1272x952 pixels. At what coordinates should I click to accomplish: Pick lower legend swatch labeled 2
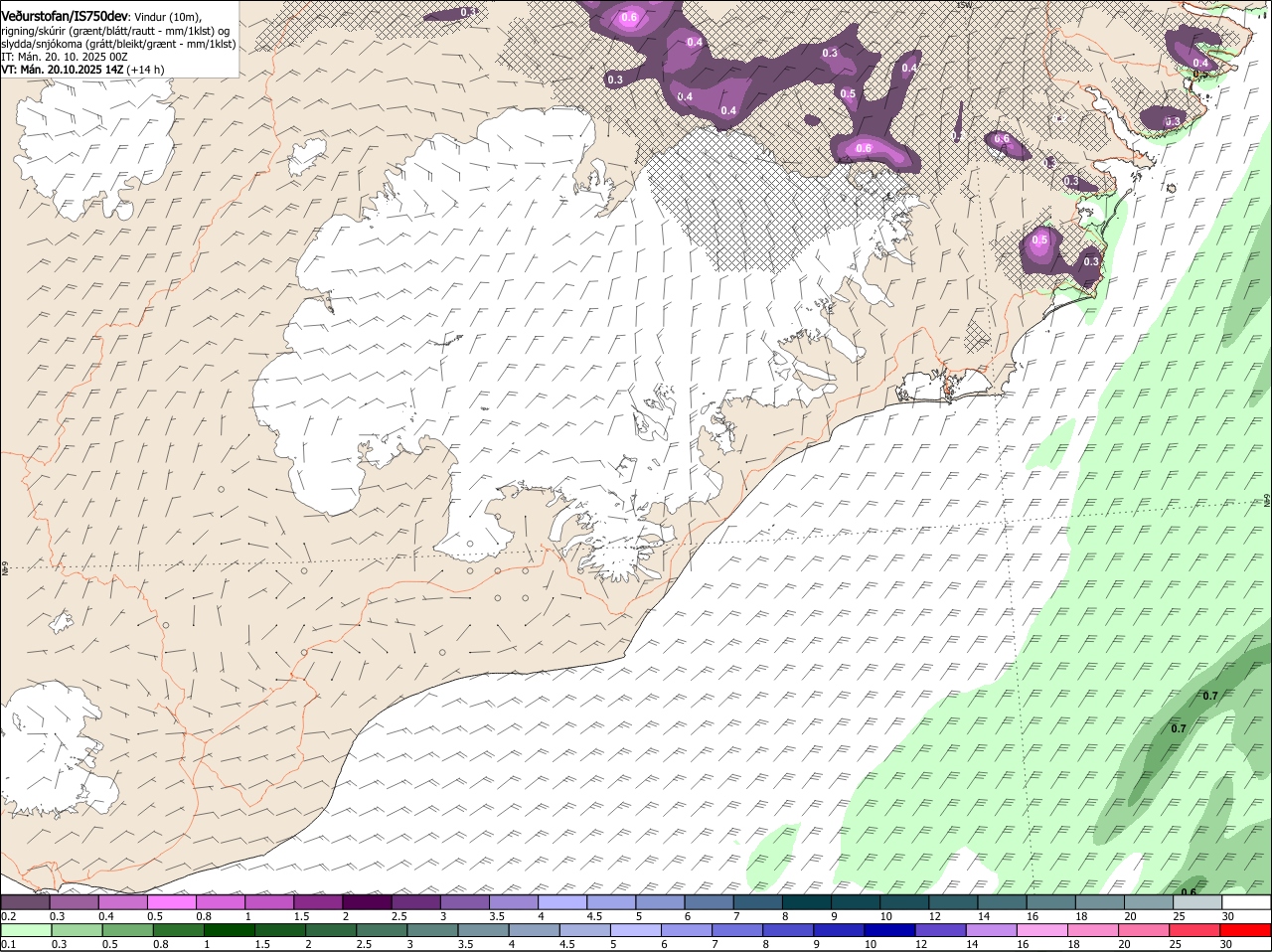[332, 930]
